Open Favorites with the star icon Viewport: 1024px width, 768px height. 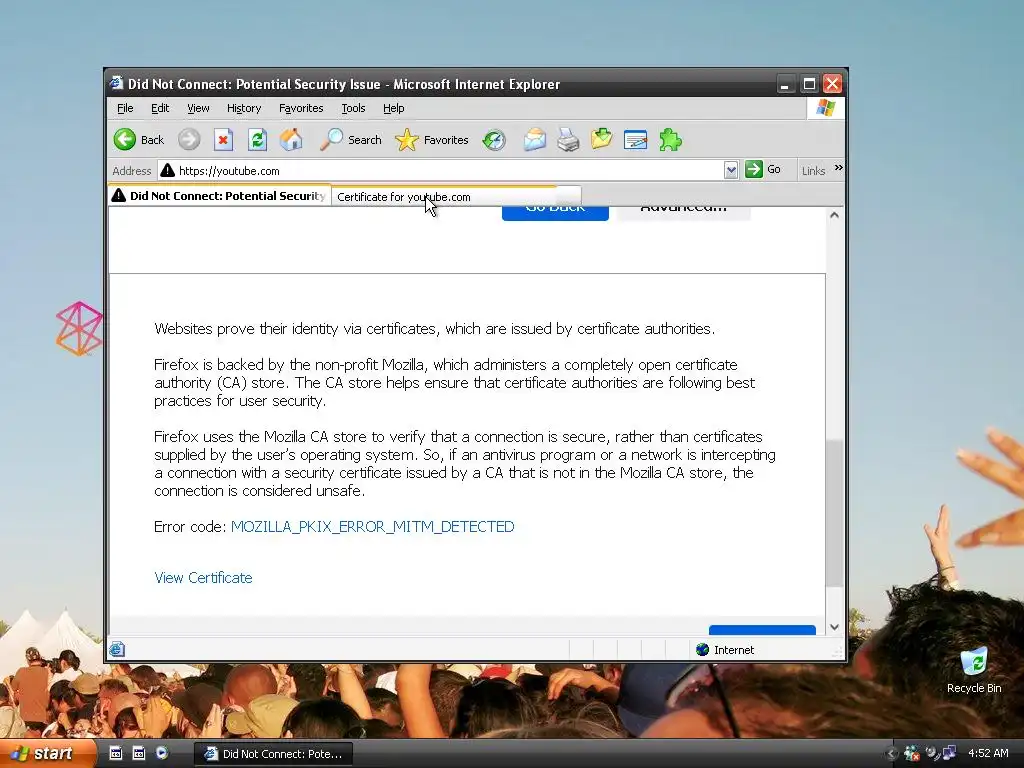(432, 139)
